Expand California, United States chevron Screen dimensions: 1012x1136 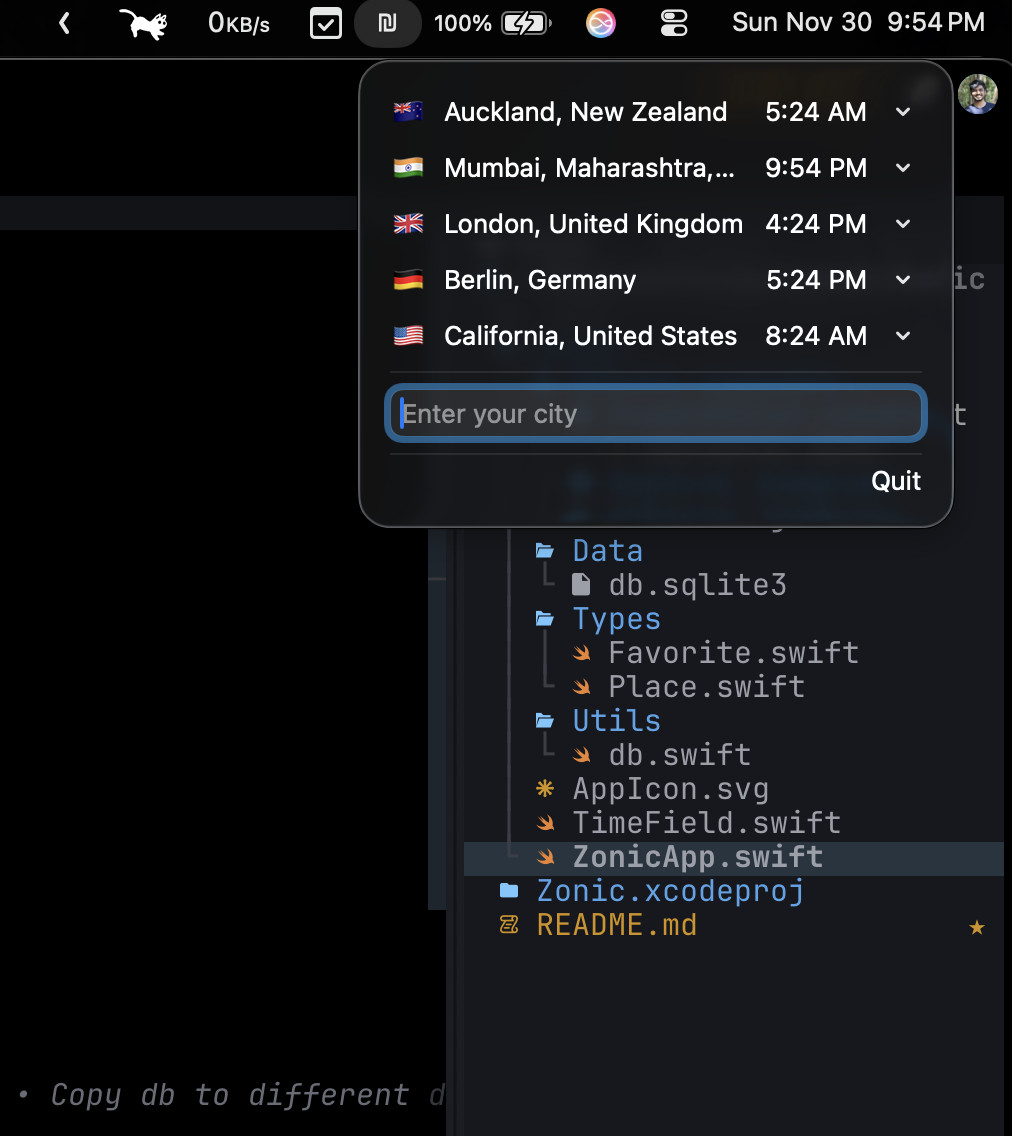click(903, 336)
